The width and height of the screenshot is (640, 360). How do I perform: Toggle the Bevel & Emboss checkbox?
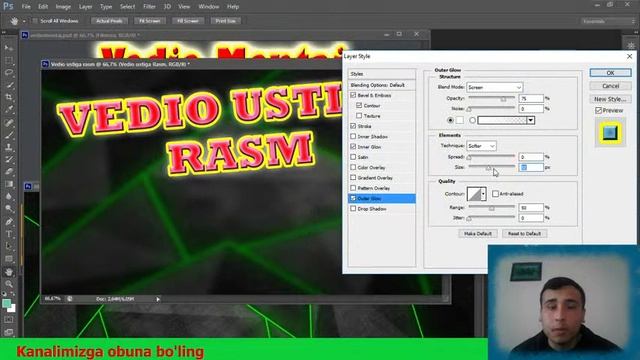tap(353, 95)
